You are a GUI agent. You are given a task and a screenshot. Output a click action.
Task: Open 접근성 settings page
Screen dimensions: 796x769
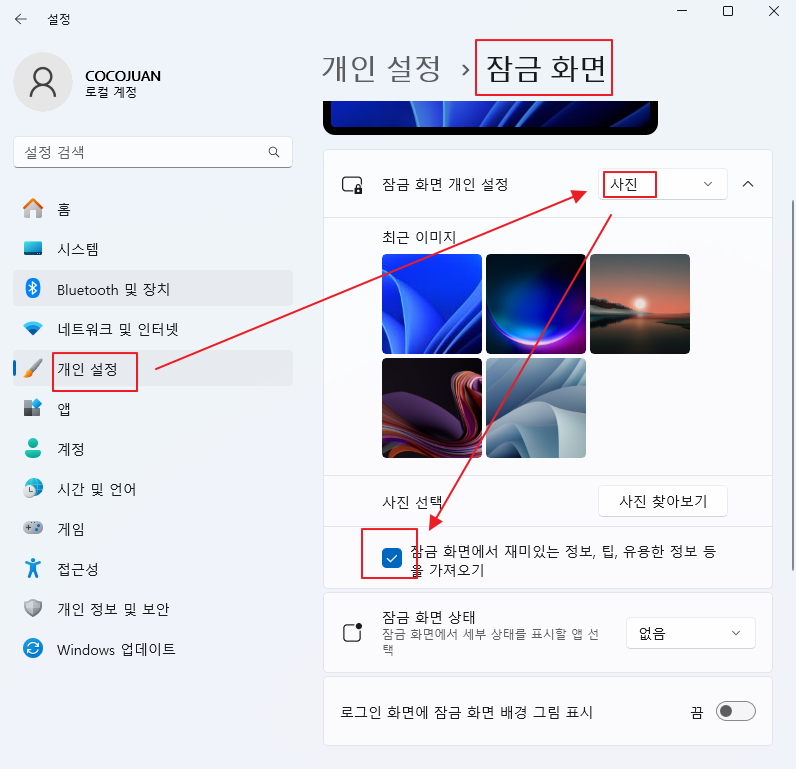tap(153, 568)
